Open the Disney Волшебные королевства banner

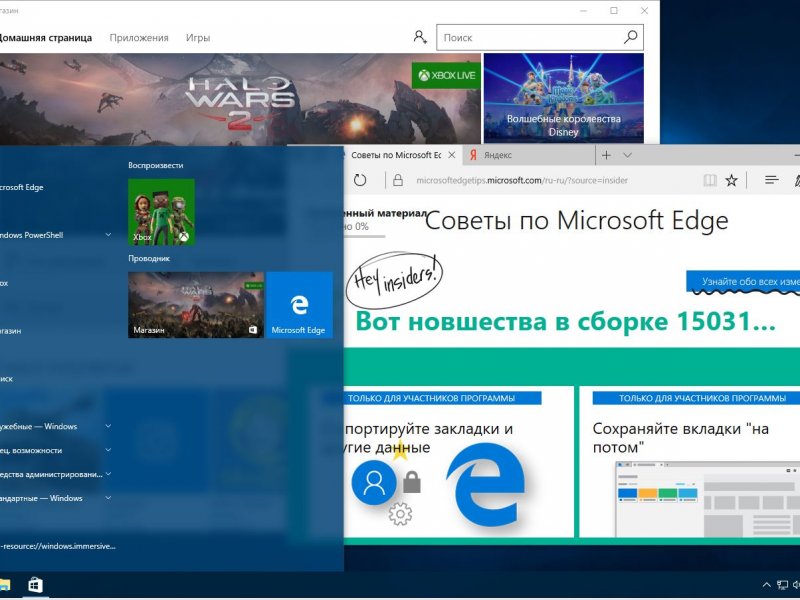click(563, 98)
